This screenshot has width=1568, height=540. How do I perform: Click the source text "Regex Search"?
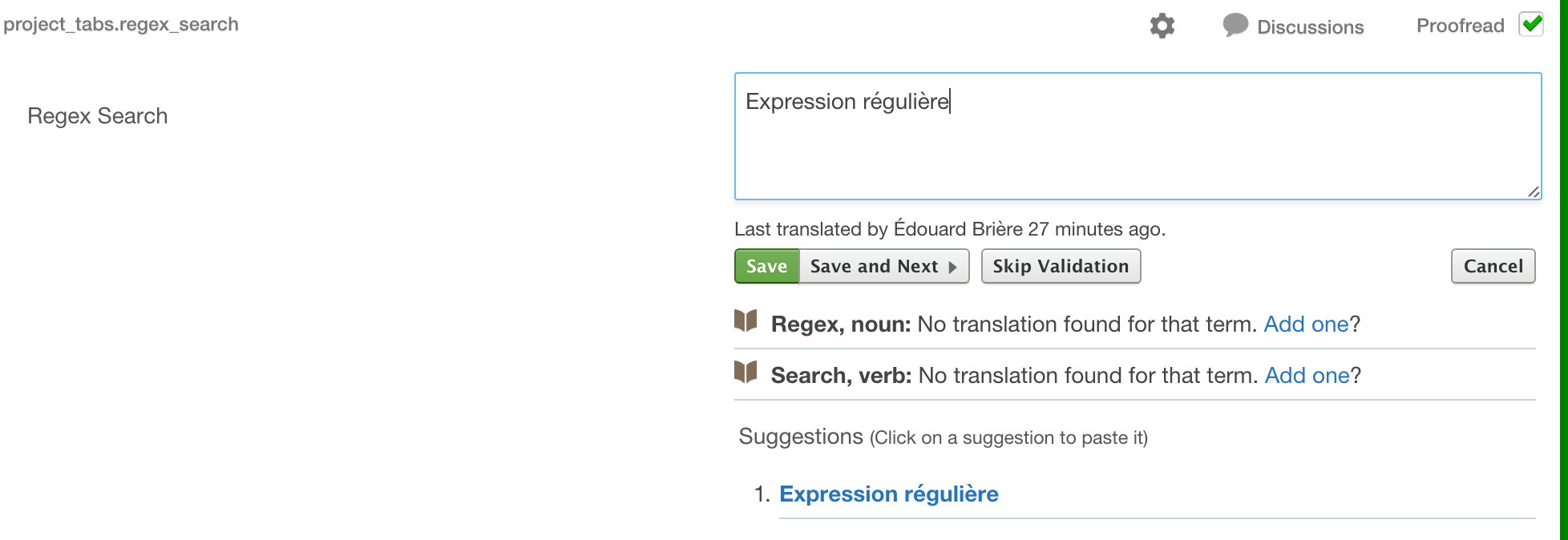(98, 116)
